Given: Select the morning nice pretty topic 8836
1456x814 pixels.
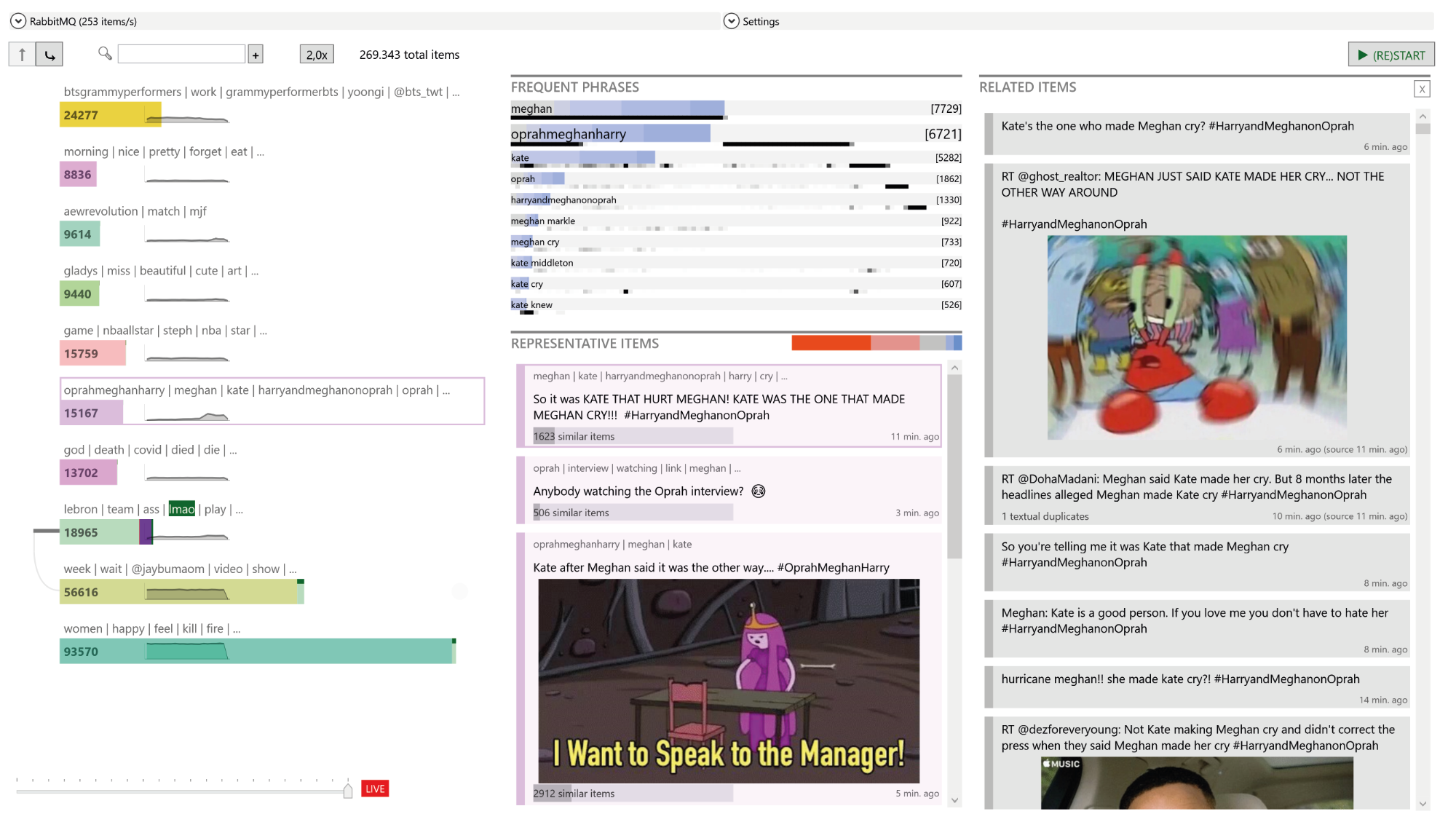Looking at the screenshot, I should 78,175.
